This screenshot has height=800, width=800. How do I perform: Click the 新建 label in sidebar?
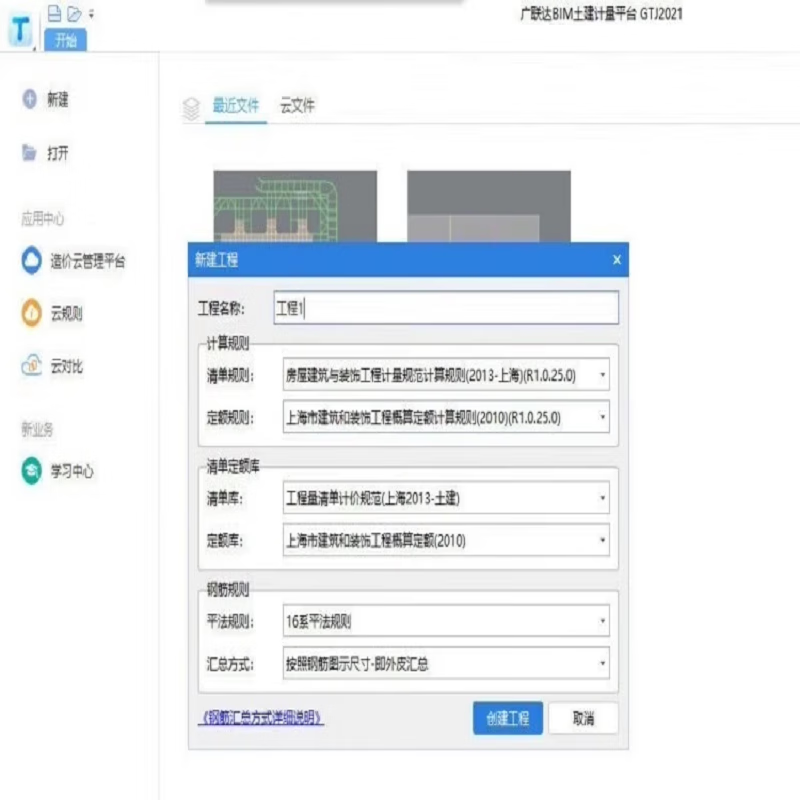click(x=58, y=99)
